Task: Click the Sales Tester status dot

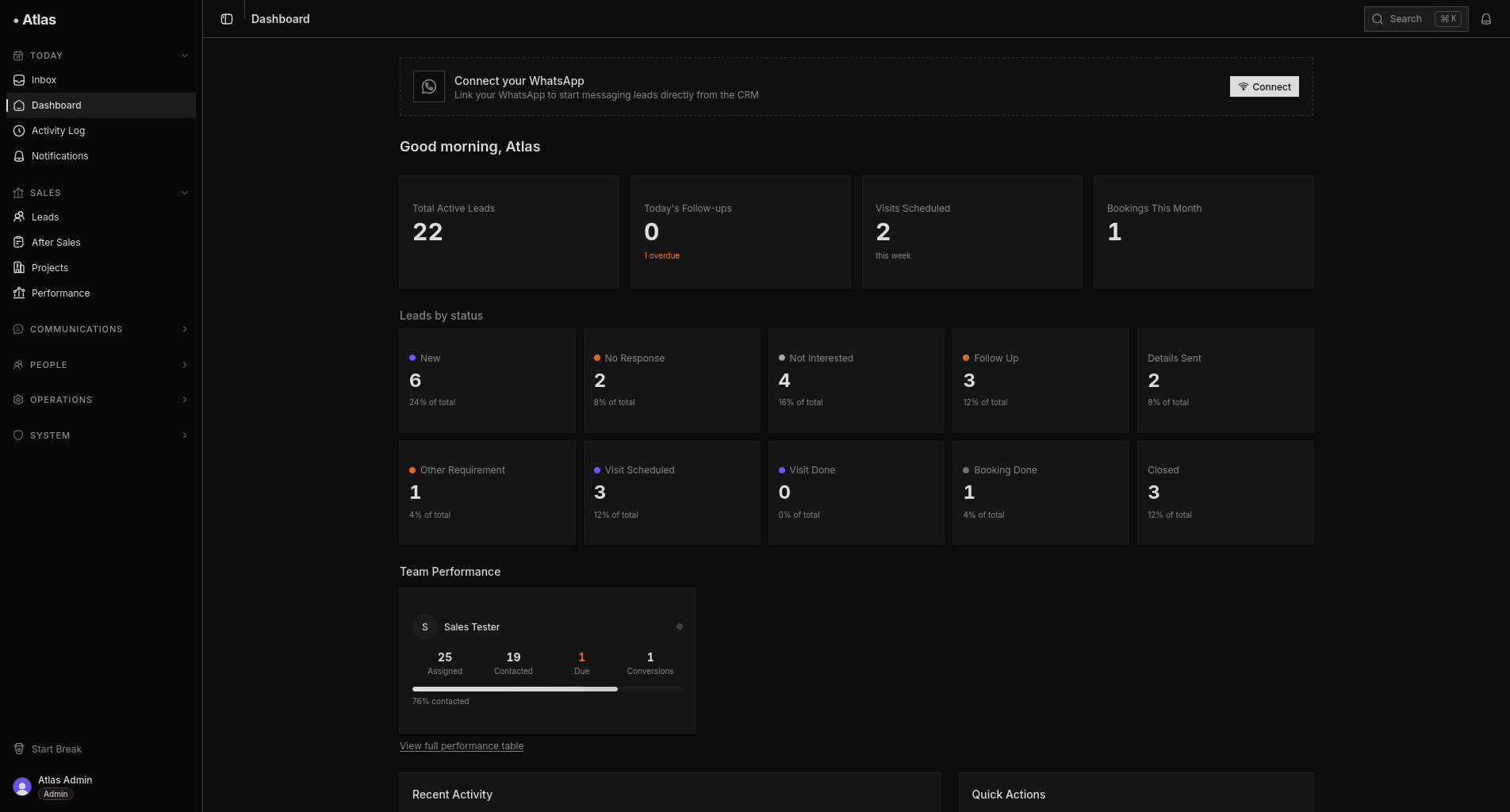Action: (680, 626)
